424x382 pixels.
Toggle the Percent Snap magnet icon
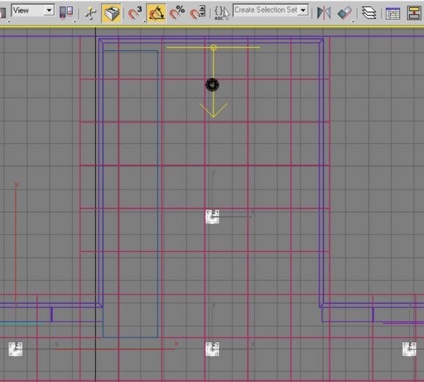coord(177,13)
